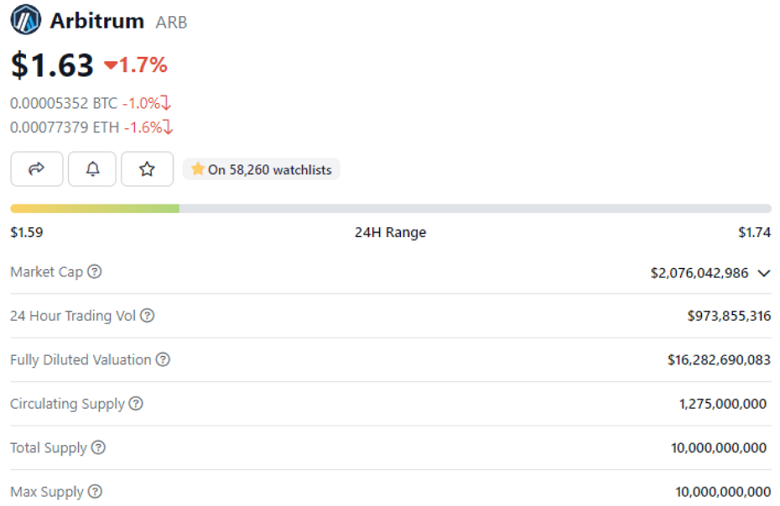The height and width of the screenshot is (506, 780).
Task: Click the bell alert button
Action: click(x=92, y=169)
